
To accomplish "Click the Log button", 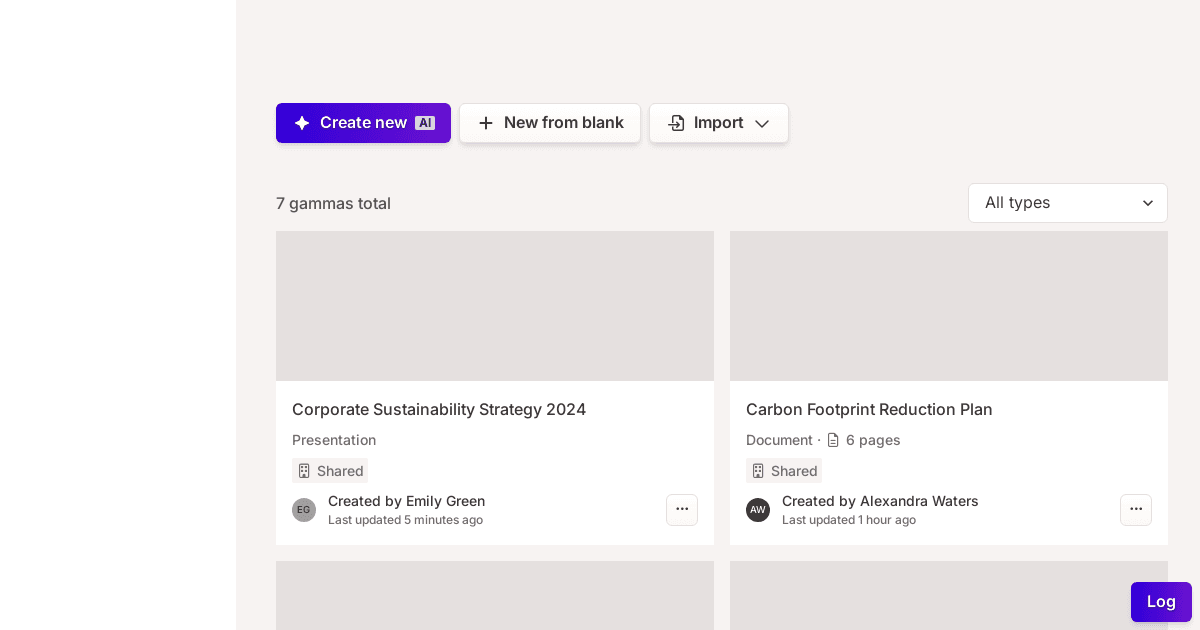I will tap(1161, 602).
